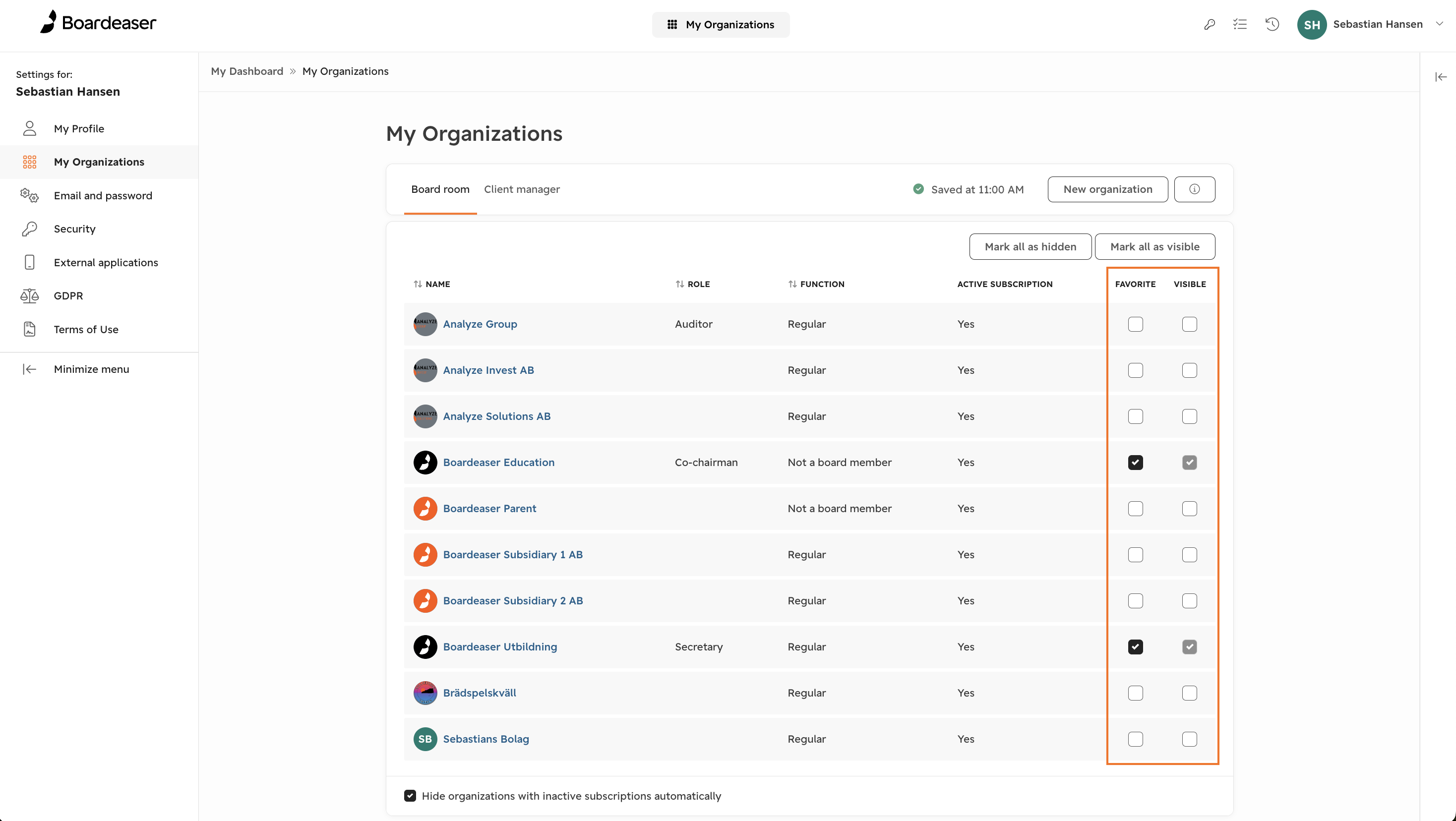Image resolution: width=1456 pixels, height=821 pixels.
Task: Click Mark all as hidden
Action: click(1030, 247)
